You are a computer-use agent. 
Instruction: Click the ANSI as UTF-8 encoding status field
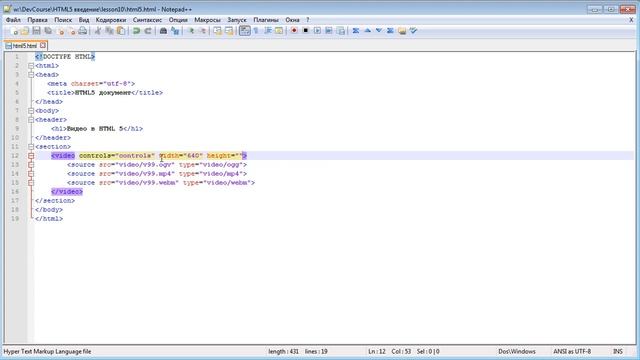pos(572,351)
